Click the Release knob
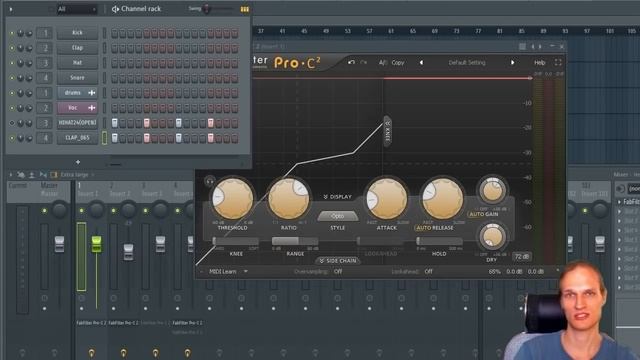Image resolution: width=640 pixels, height=360 pixels. (x=442, y=199)
